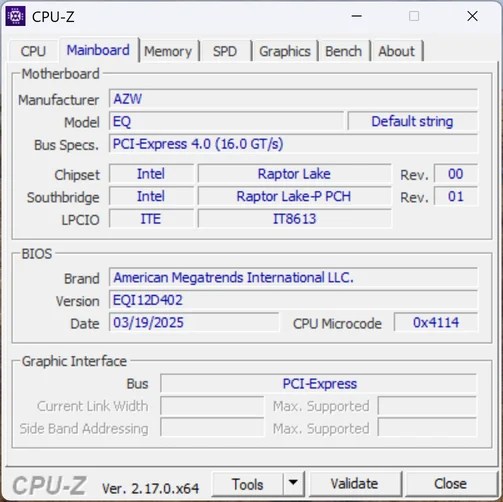503x502 pixels.
Task: Click the 'PCI-Express 4.0 (16.0 GT/s)' value
Action: 293,144
